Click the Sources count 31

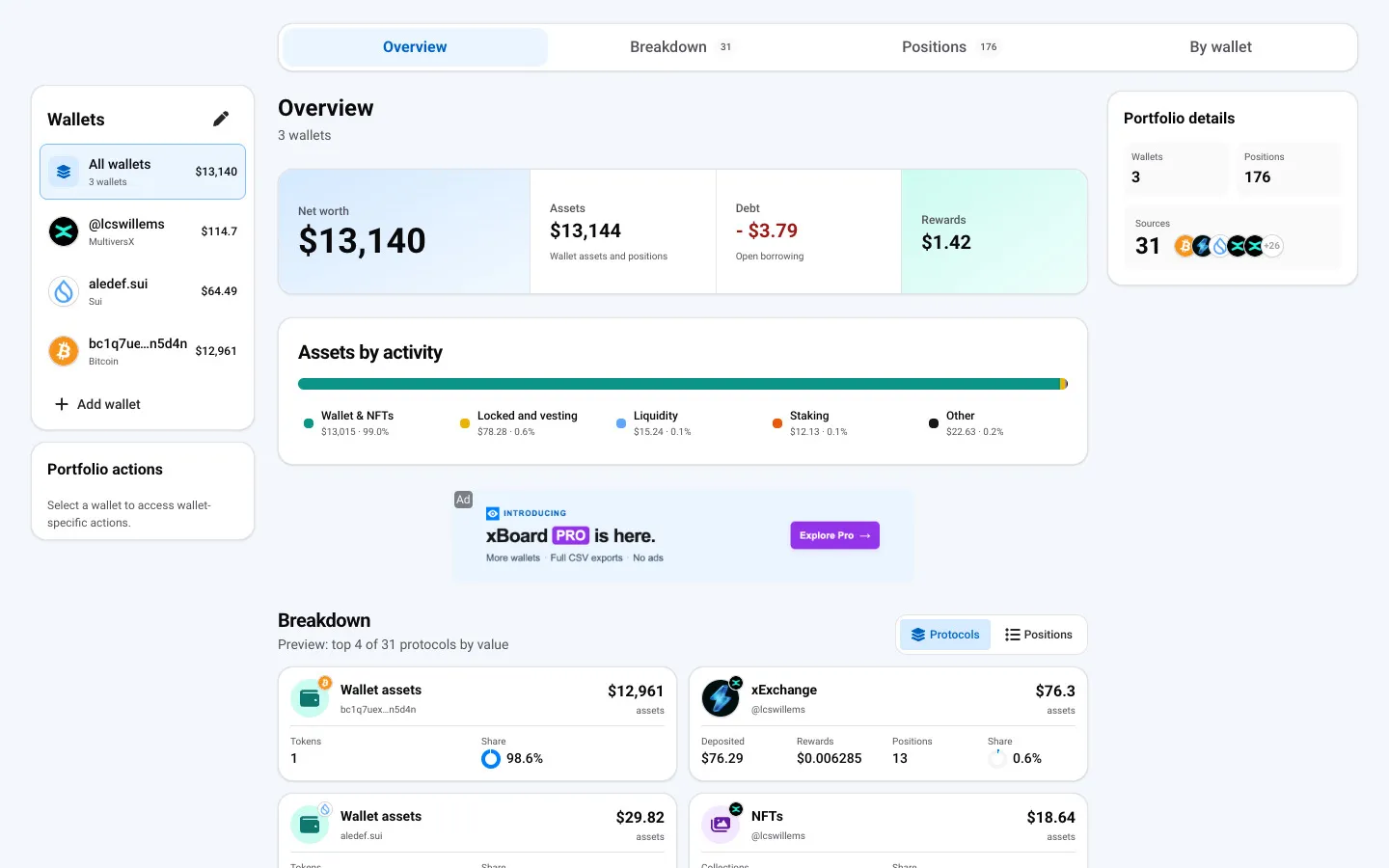[x=1148, y=246]
